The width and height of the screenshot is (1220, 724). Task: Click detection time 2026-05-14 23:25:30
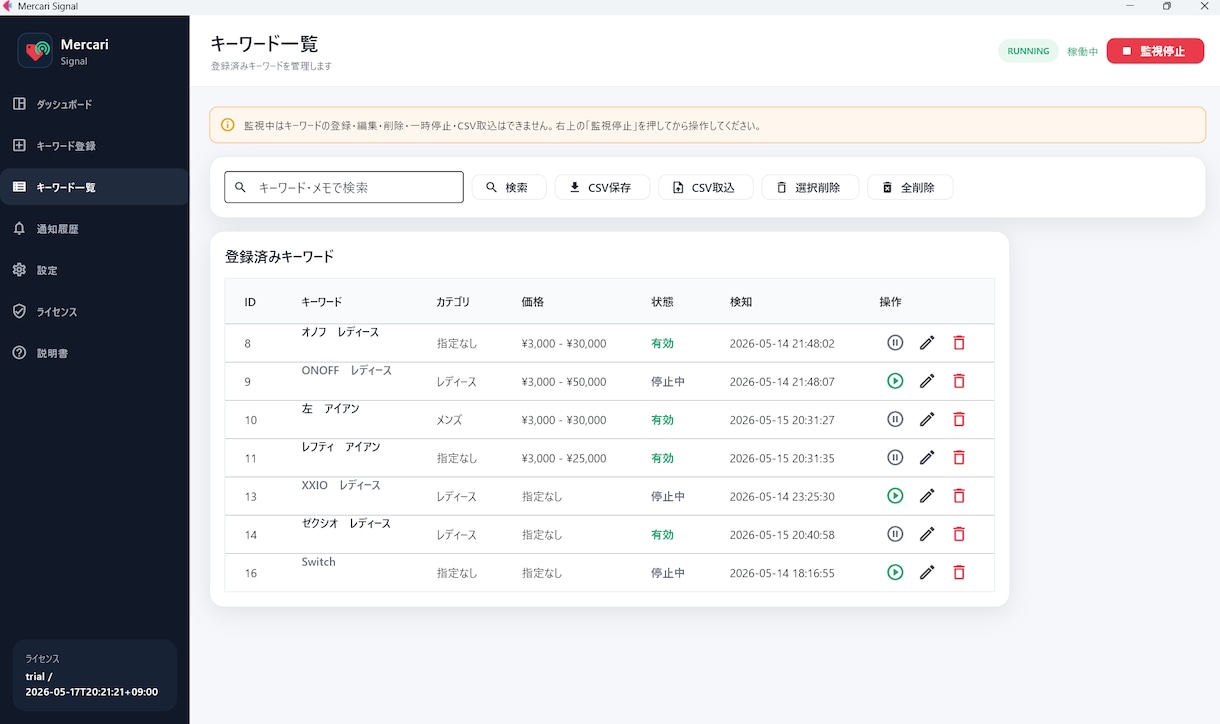pos(782,497)
